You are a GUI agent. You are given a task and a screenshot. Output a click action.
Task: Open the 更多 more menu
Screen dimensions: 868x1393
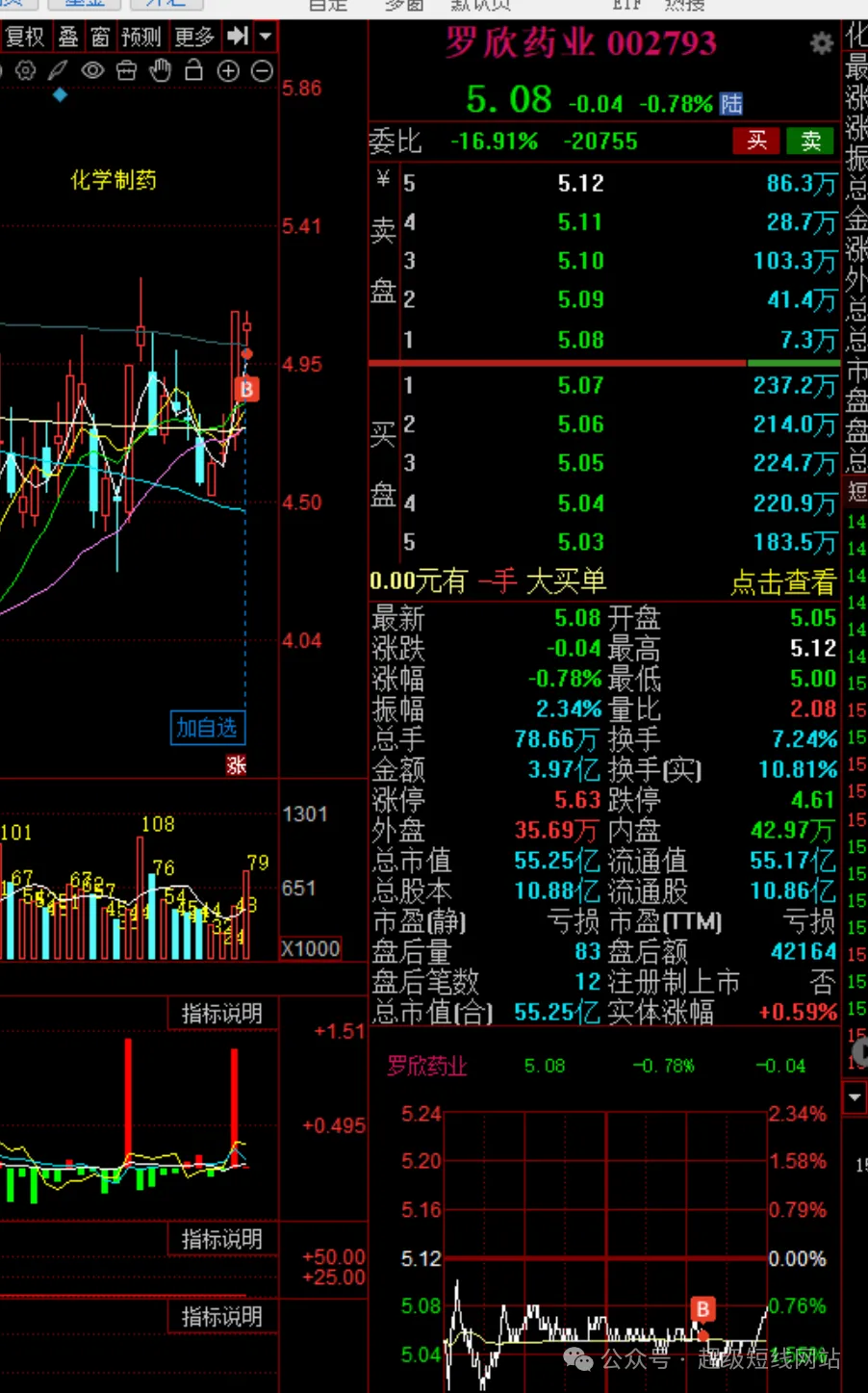(x=193, y=37)
